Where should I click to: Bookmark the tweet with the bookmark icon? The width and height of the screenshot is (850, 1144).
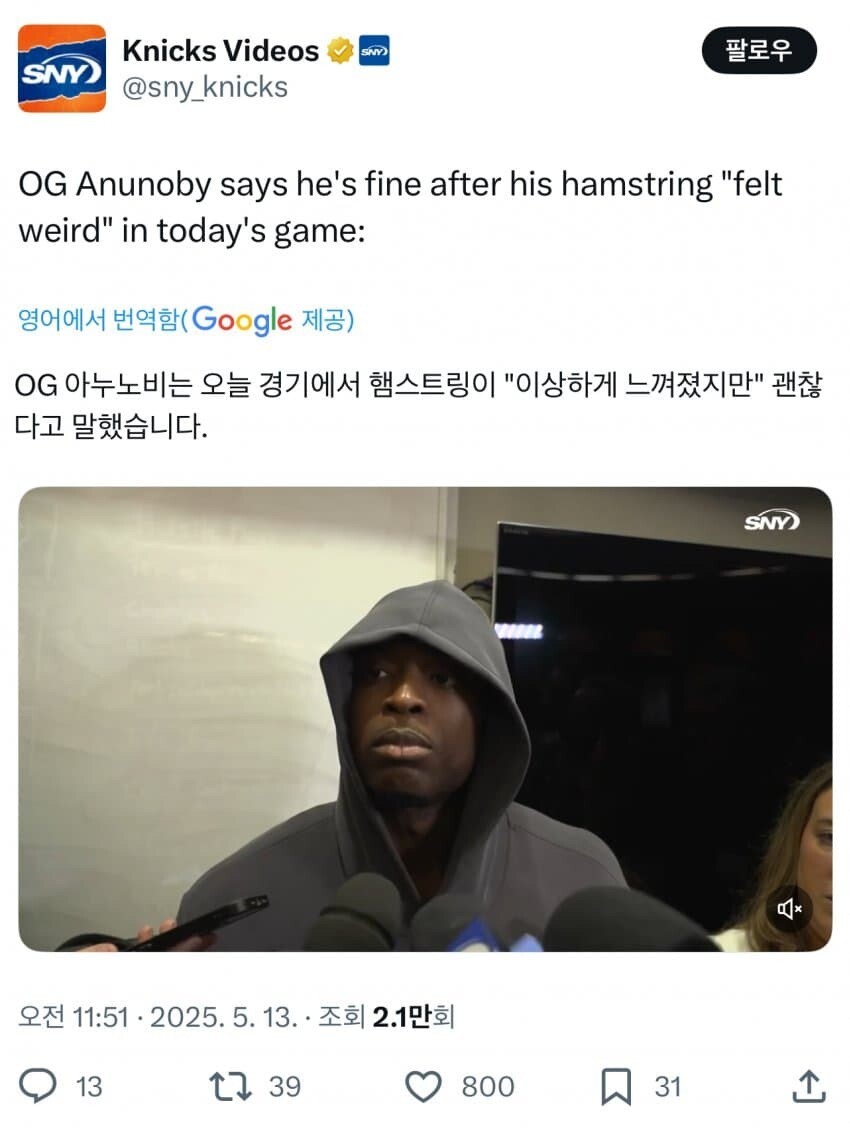click(616, 1086)
